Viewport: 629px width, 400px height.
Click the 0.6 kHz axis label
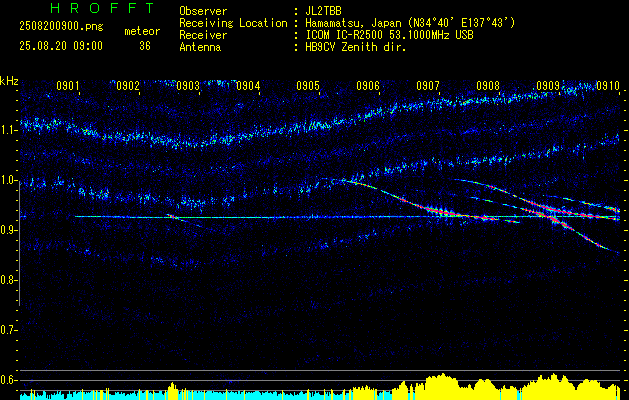8,380
